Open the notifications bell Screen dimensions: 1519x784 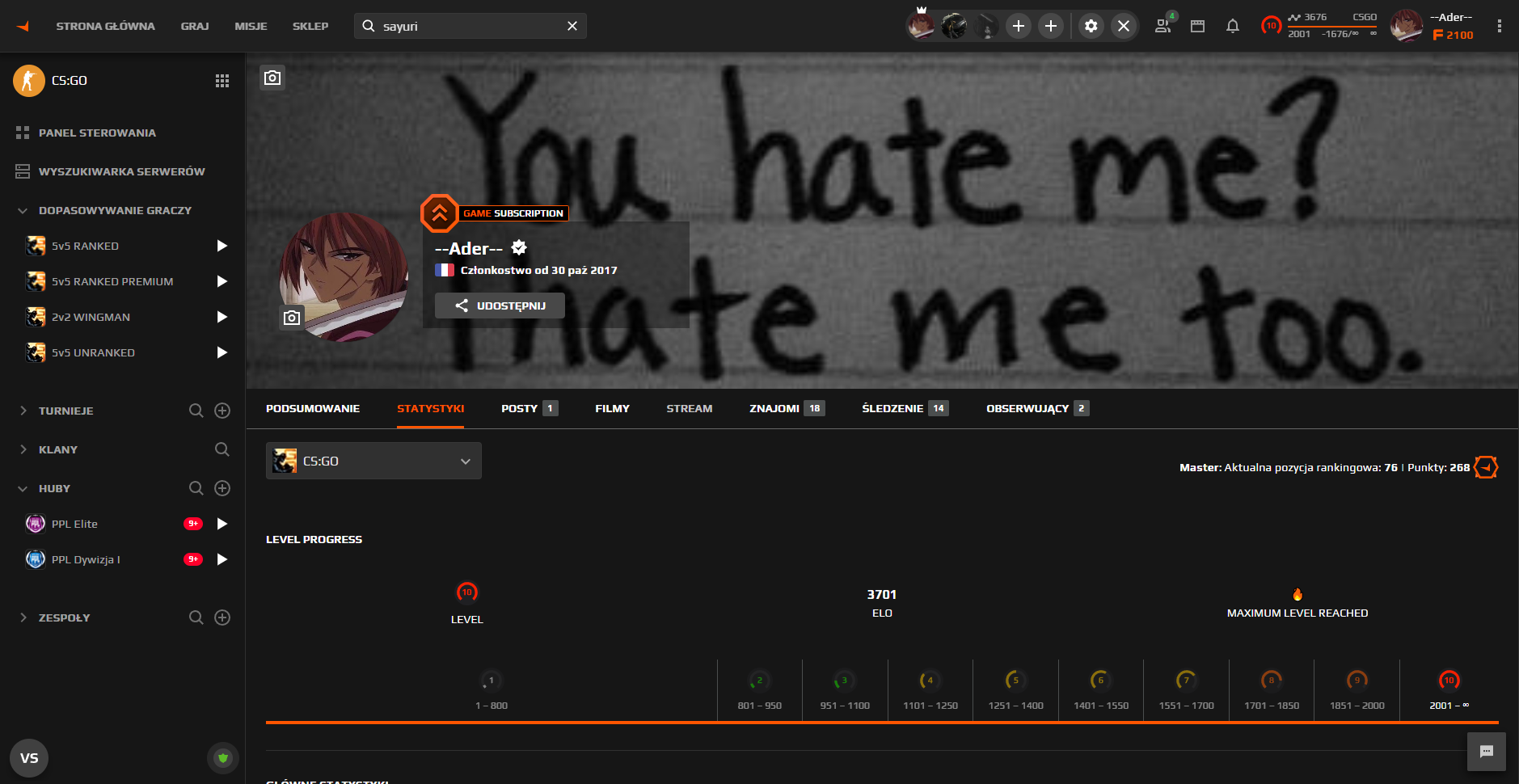(1233, 26)
